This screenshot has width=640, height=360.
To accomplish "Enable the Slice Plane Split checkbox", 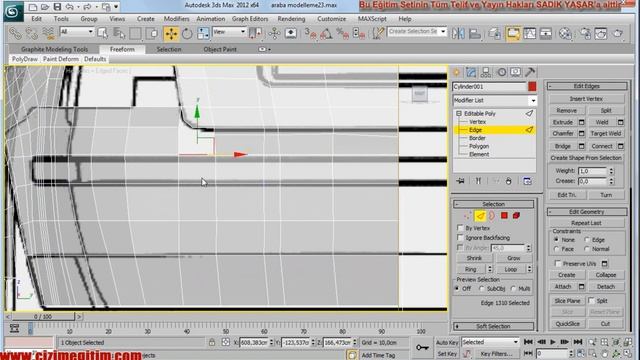I will 591,300.
